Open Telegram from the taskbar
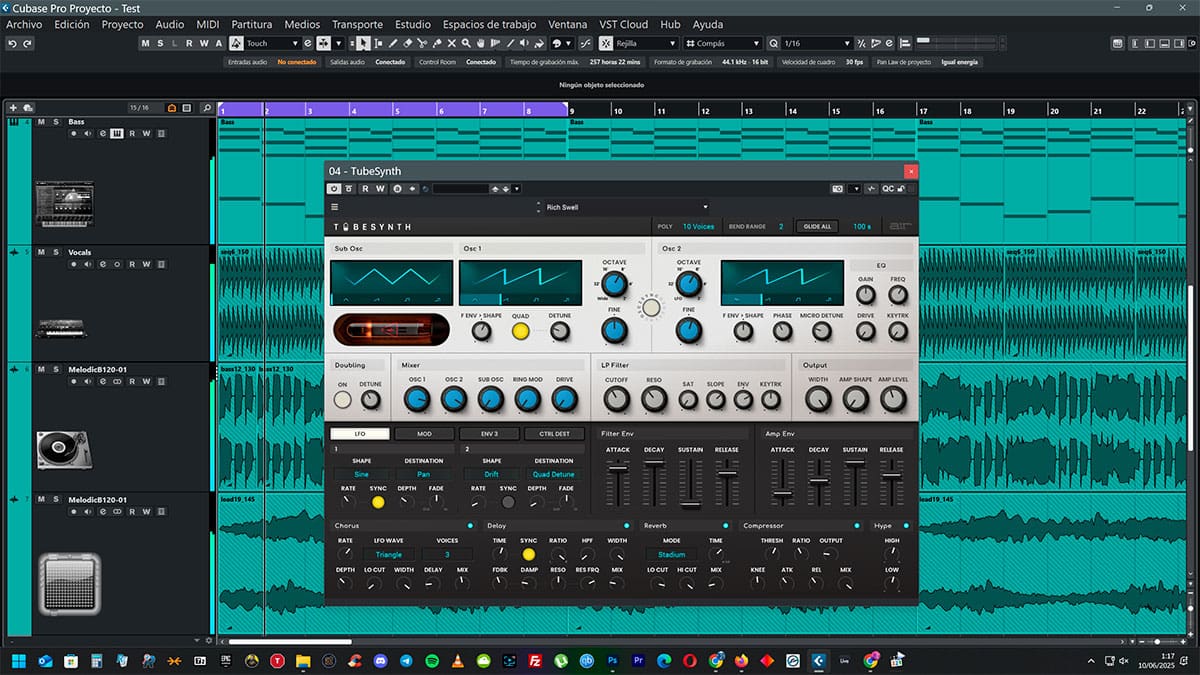This screenshot has height=675, width=1200. click(x=405, y=660)
